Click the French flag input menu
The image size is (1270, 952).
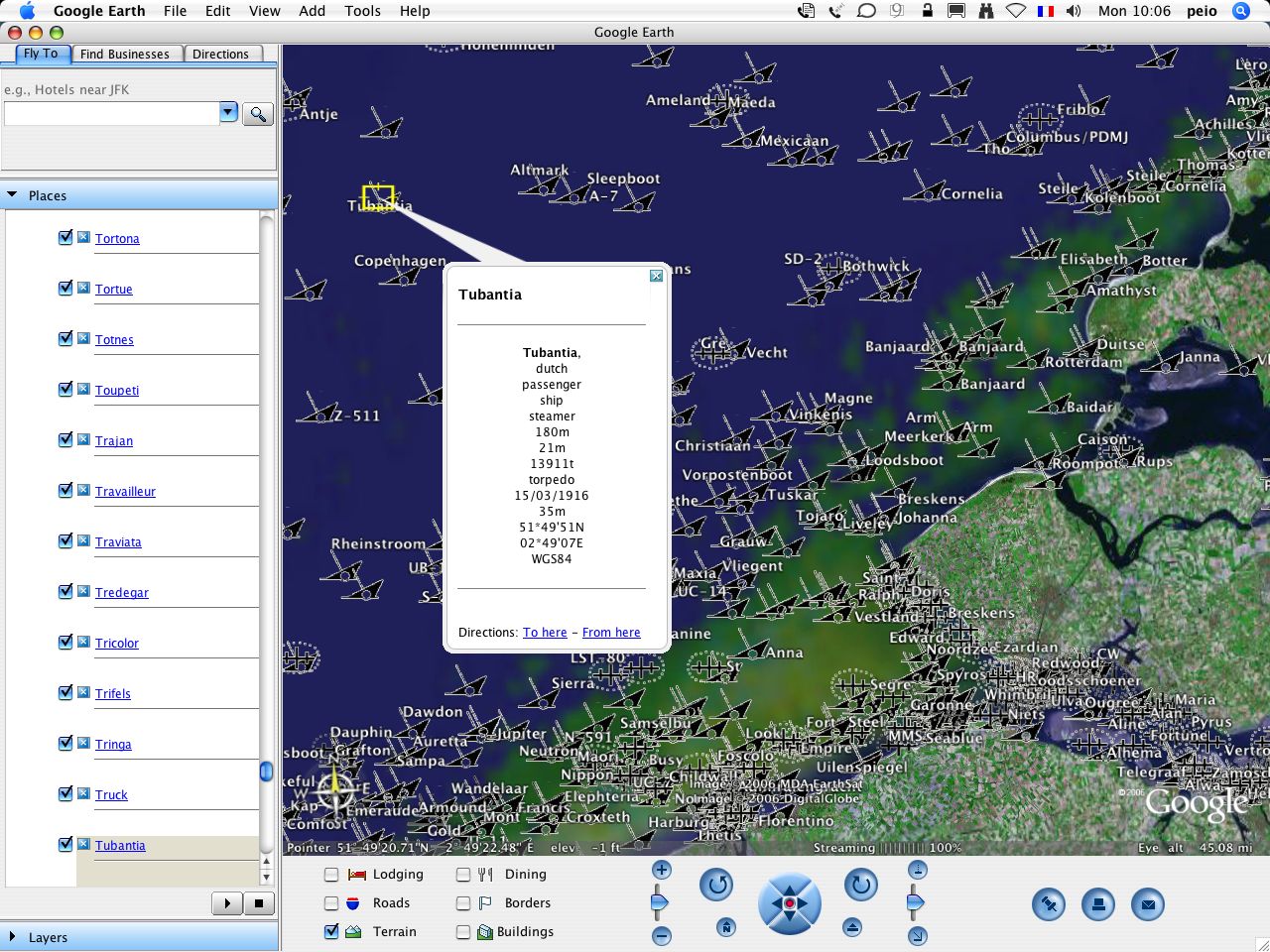[x=1045, y=11]
